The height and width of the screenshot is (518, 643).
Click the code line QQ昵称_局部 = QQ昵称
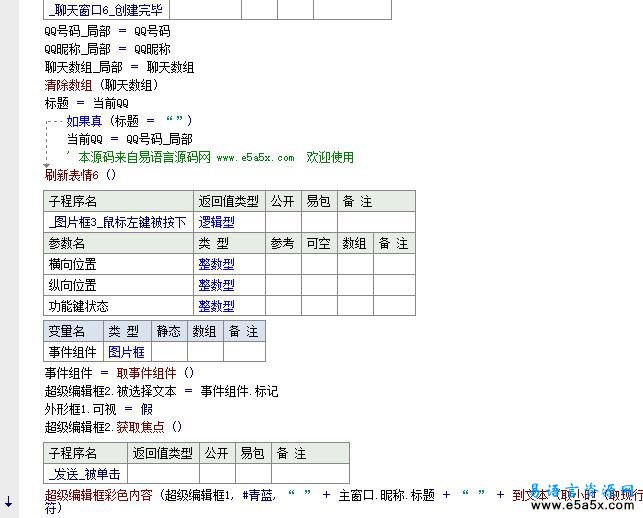pyautogui.click(x=107, y=49)
